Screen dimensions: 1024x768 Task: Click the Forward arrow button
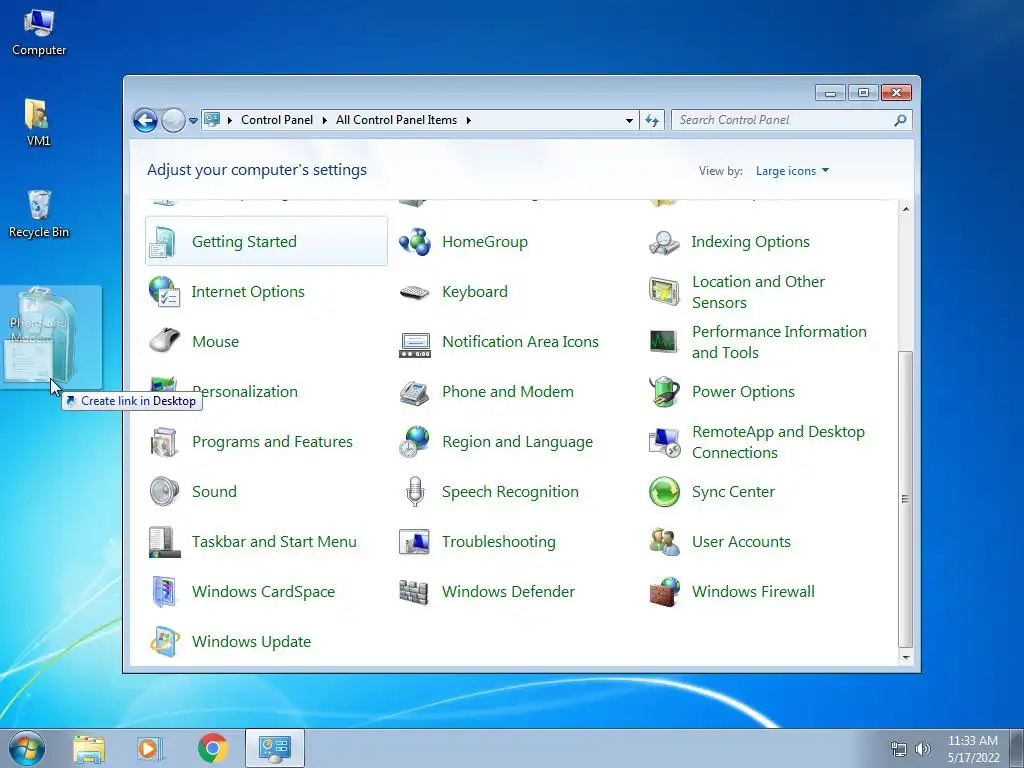pos(173,120)
